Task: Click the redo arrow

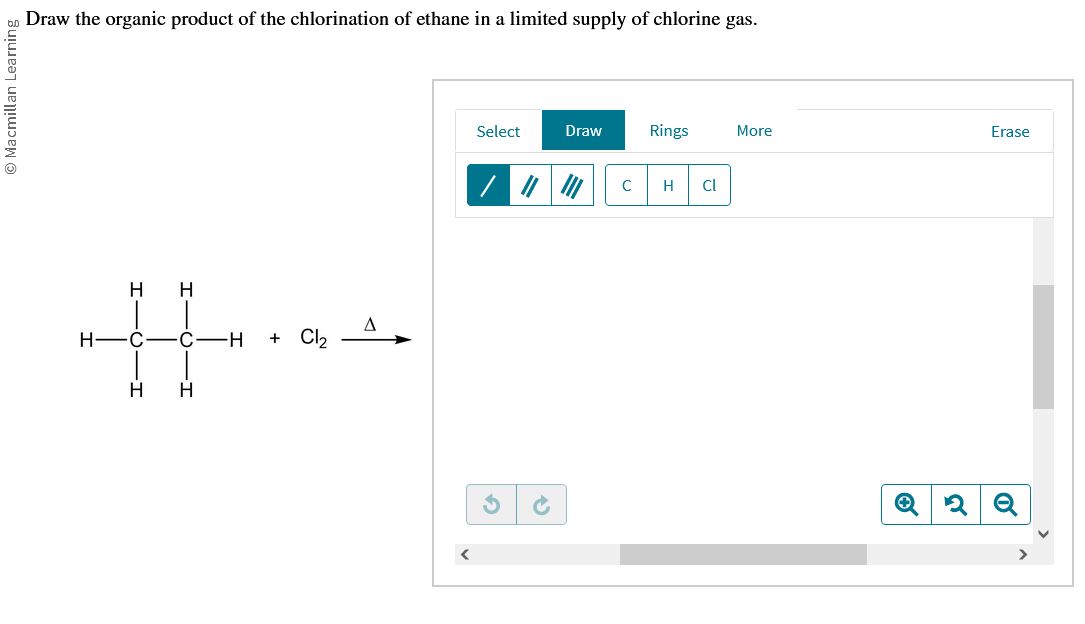Action: pos(541,504)
